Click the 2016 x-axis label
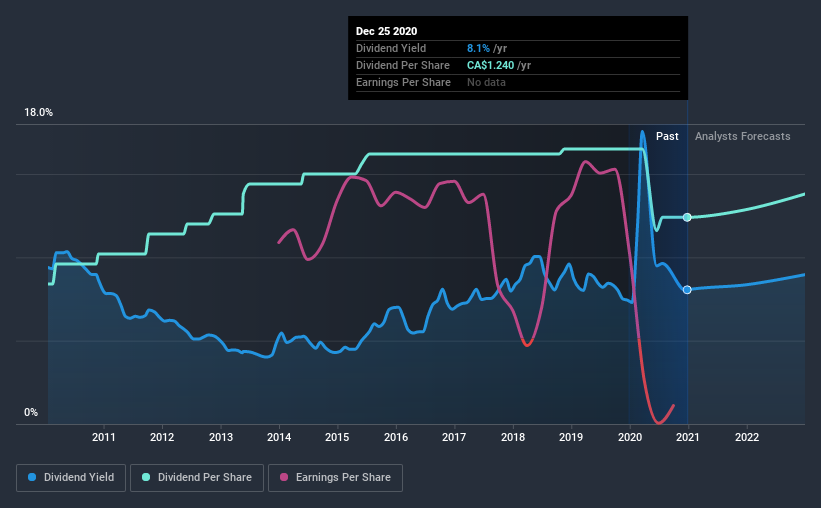This screenshot has width=821, height=508. pyautogui.click(x=396, y=437)
